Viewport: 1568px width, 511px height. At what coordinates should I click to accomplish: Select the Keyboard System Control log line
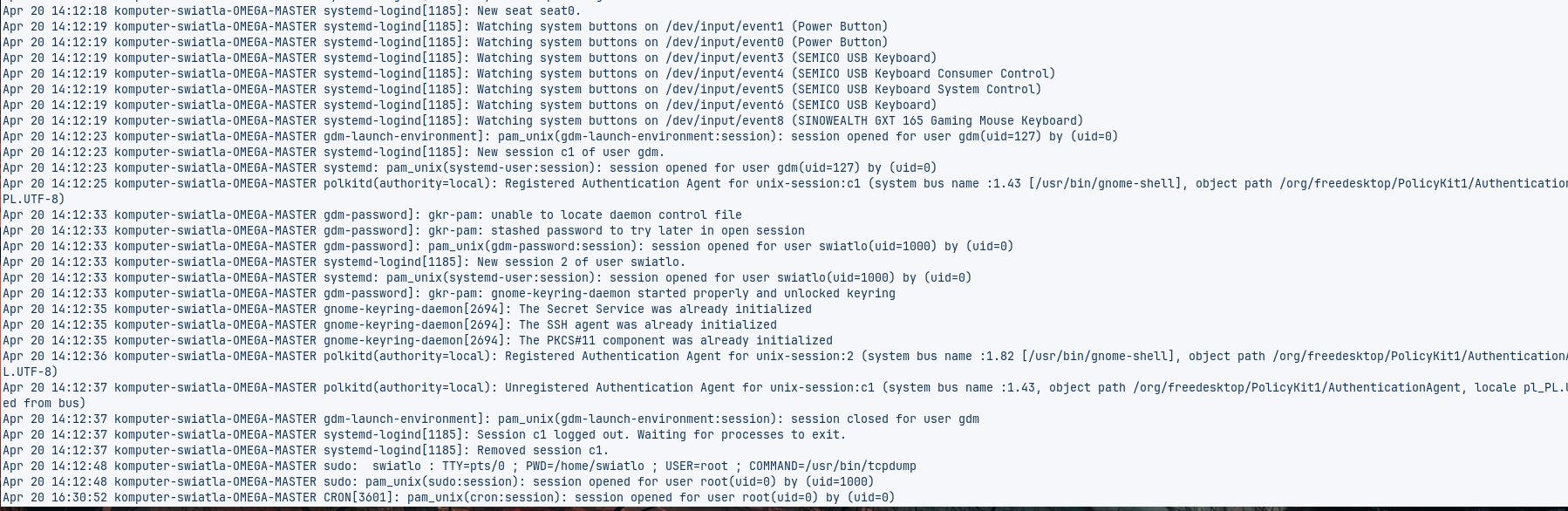point(759,90)
